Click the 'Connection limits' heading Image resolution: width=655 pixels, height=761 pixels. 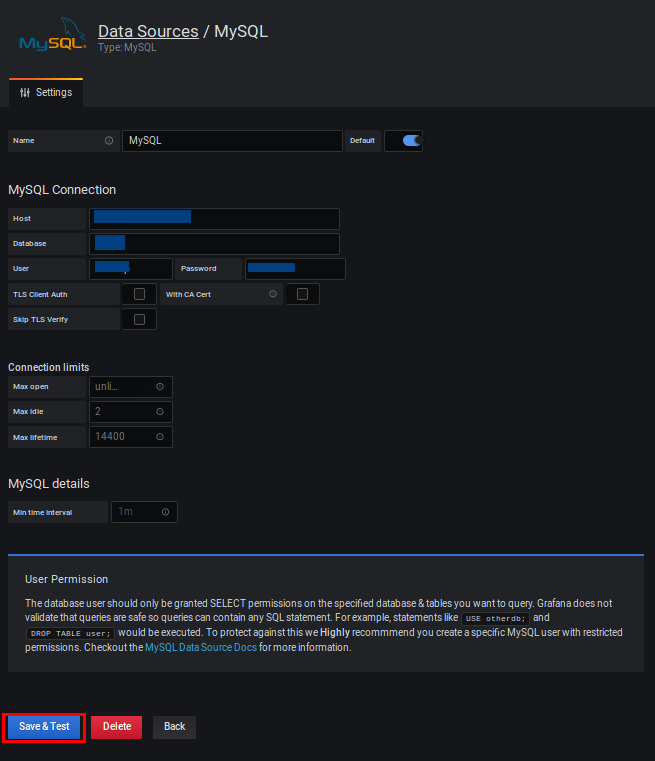point(49,367)
